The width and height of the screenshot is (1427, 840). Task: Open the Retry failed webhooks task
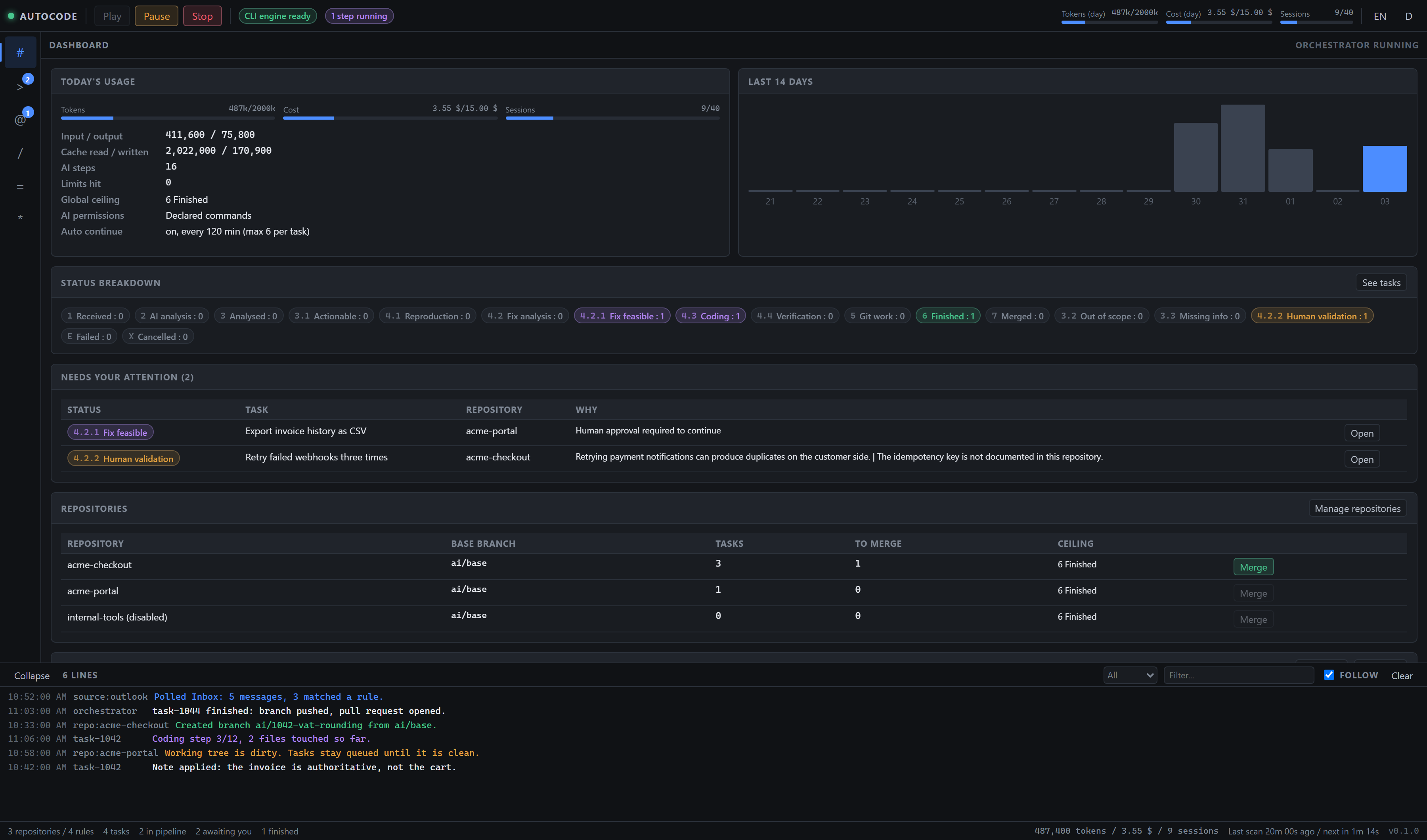click(x=1361, y=459)
